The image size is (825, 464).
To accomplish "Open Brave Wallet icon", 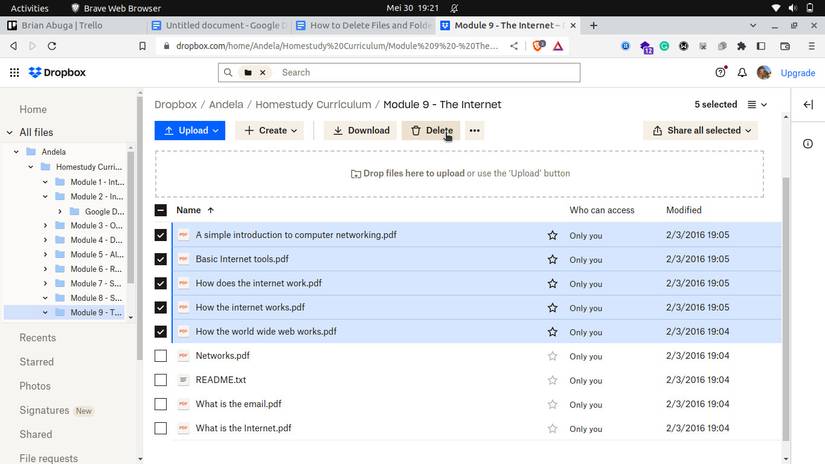I will click(785, 46).
